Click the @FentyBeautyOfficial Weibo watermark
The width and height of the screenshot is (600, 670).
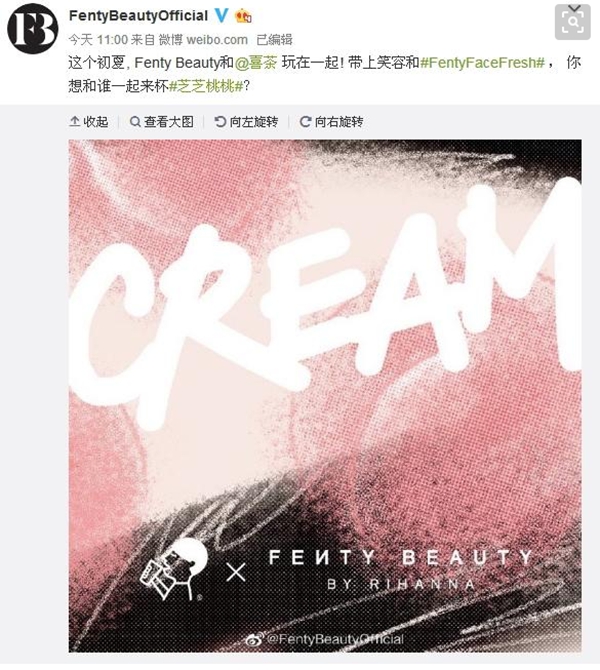point(325,639)
